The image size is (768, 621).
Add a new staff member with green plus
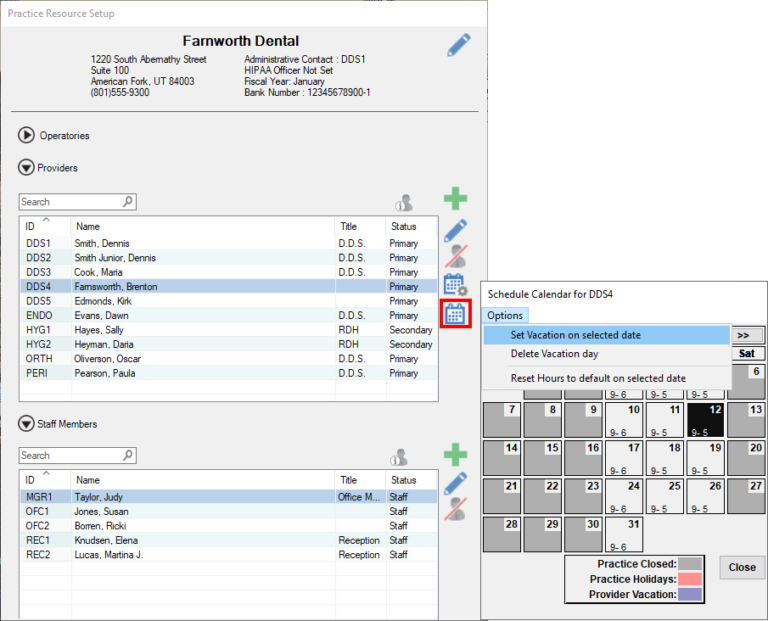456,454
